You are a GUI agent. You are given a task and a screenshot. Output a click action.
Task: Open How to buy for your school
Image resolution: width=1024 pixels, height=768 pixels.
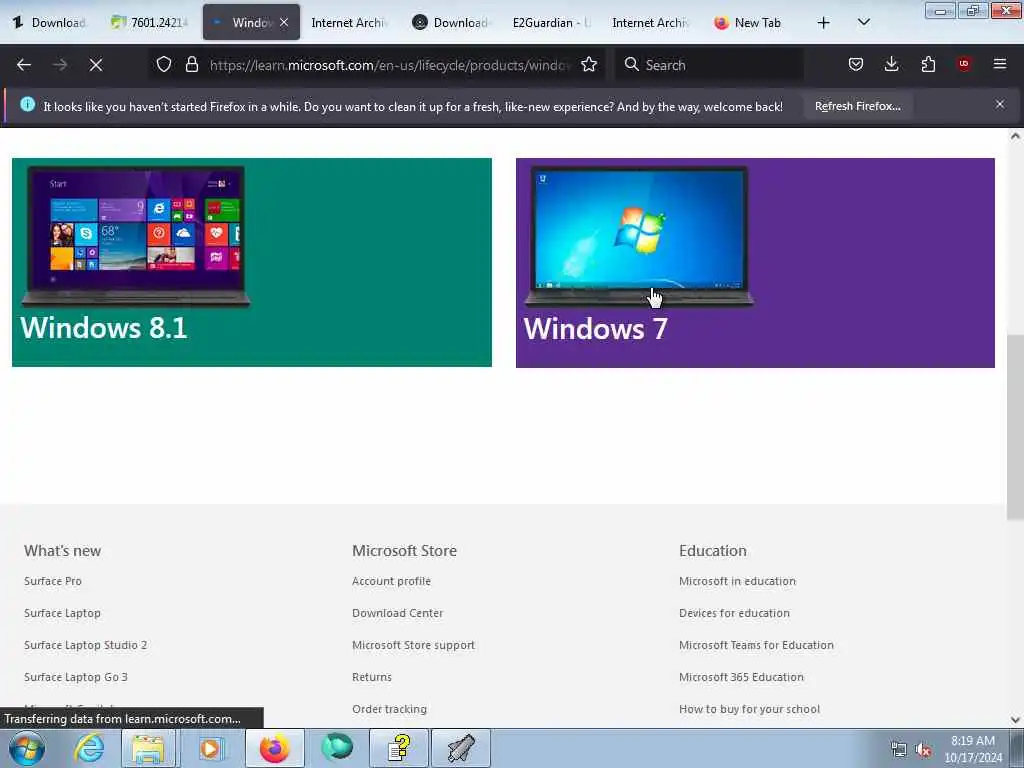tap(749, 709)
